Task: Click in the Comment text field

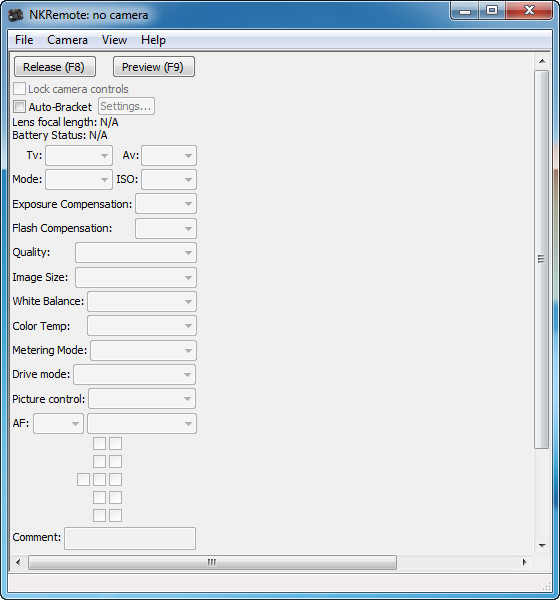Action: (x=130, y=538)
